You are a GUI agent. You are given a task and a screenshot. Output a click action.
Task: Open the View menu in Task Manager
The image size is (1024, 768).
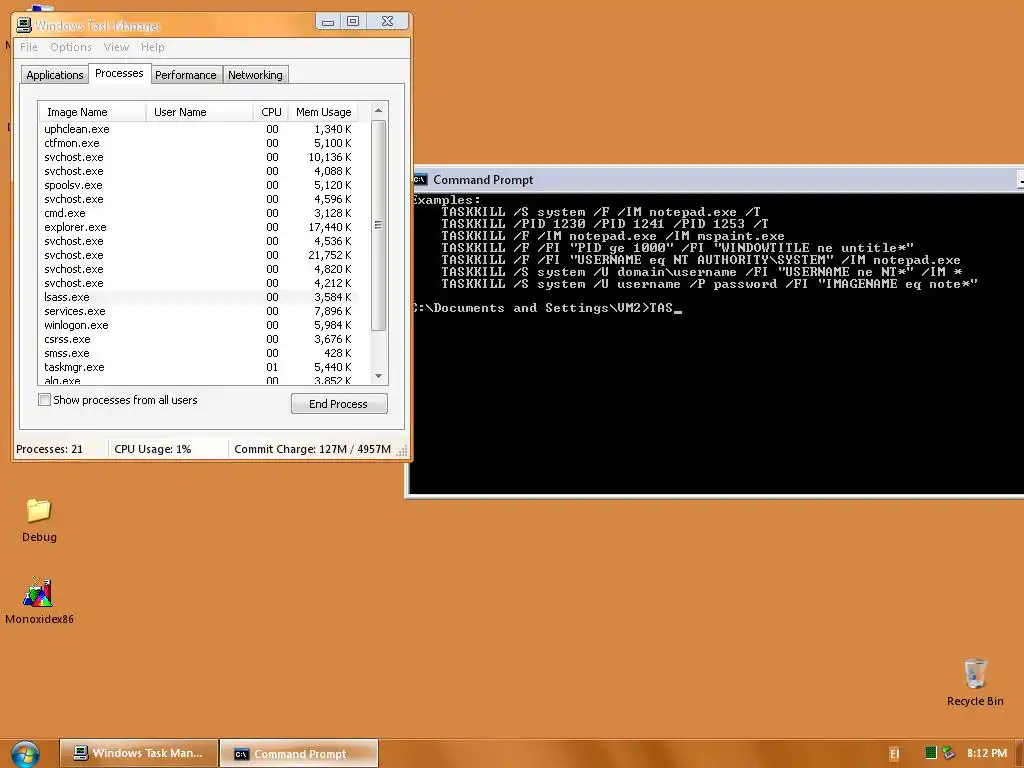pos(116,47)
